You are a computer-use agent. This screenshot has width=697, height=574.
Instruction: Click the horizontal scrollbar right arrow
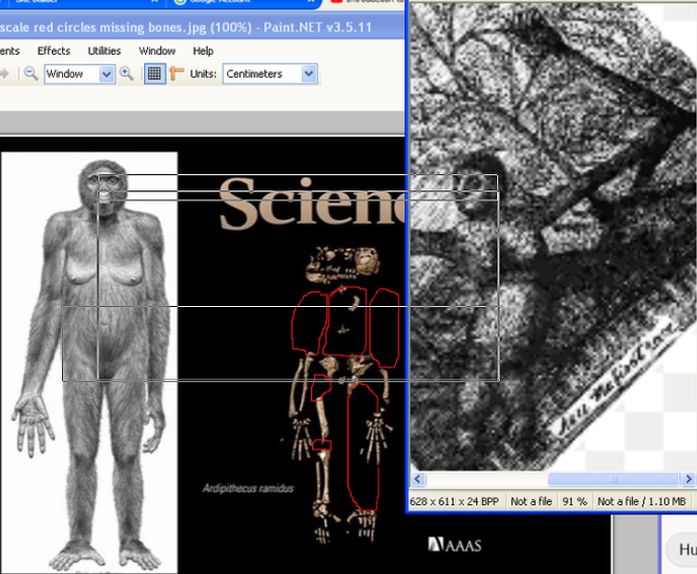coord(689,479)
